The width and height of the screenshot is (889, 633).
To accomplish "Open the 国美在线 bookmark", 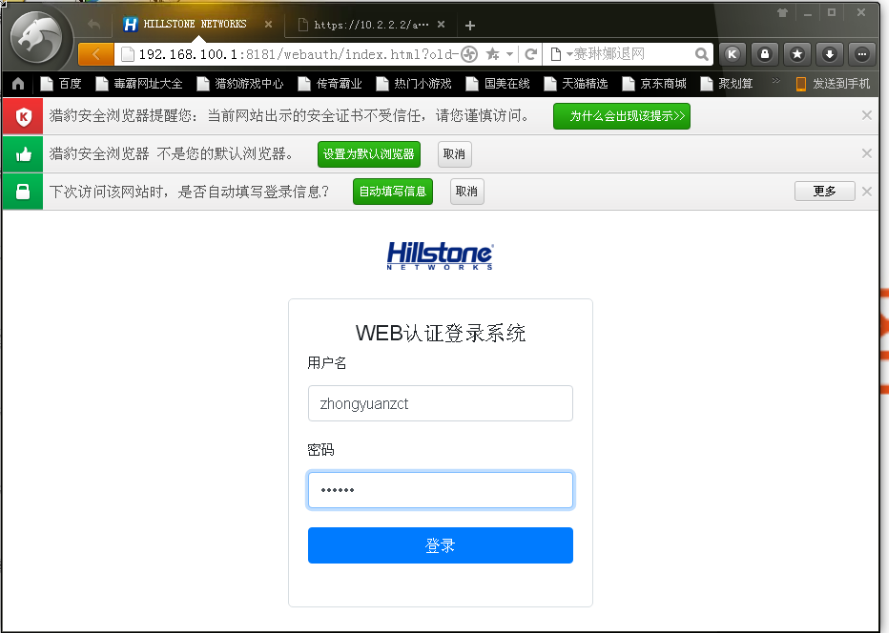I will coord(498,84).
